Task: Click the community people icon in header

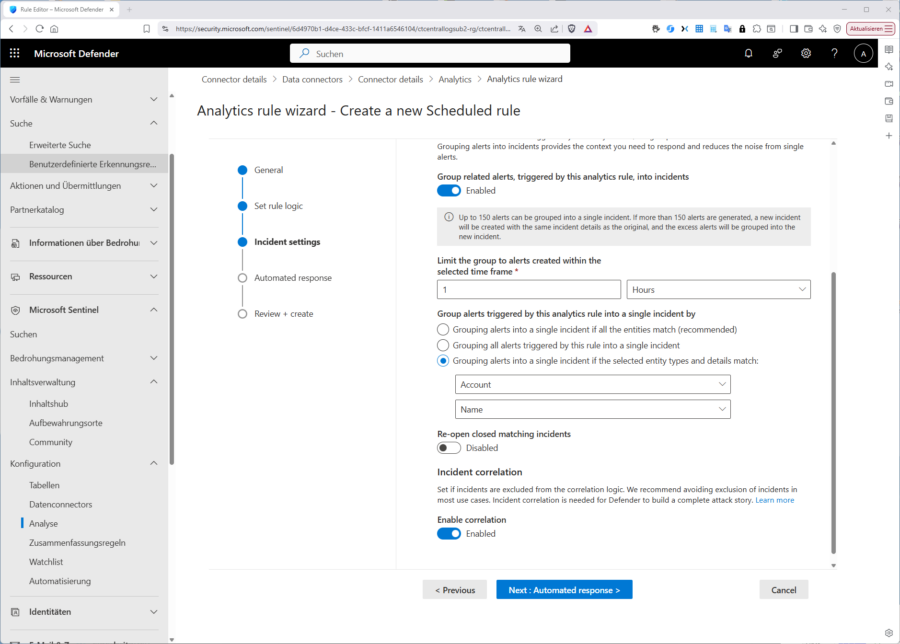Action: tap(777, 53)
